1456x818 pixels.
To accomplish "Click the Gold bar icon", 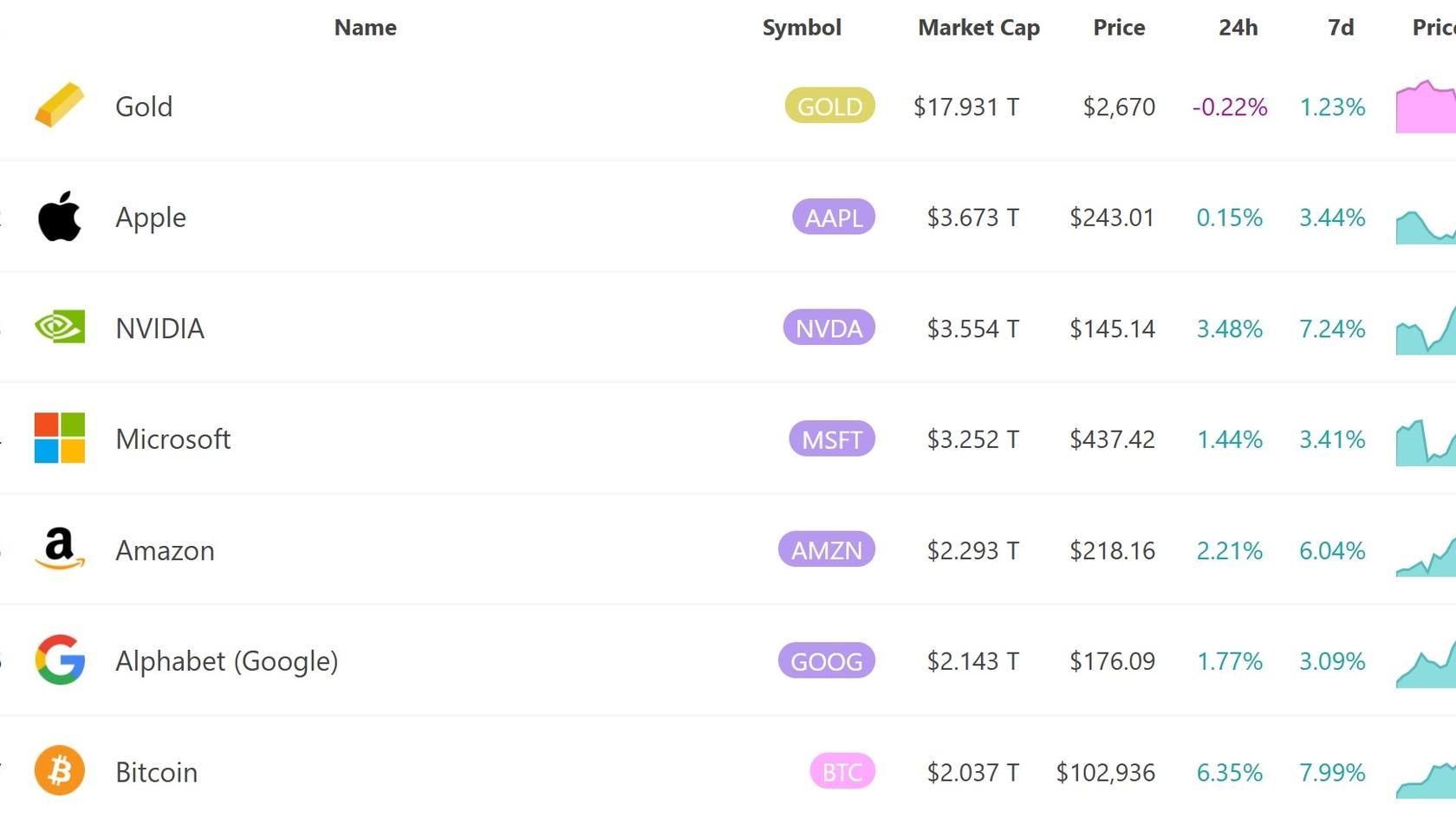I will coord(60,106).
